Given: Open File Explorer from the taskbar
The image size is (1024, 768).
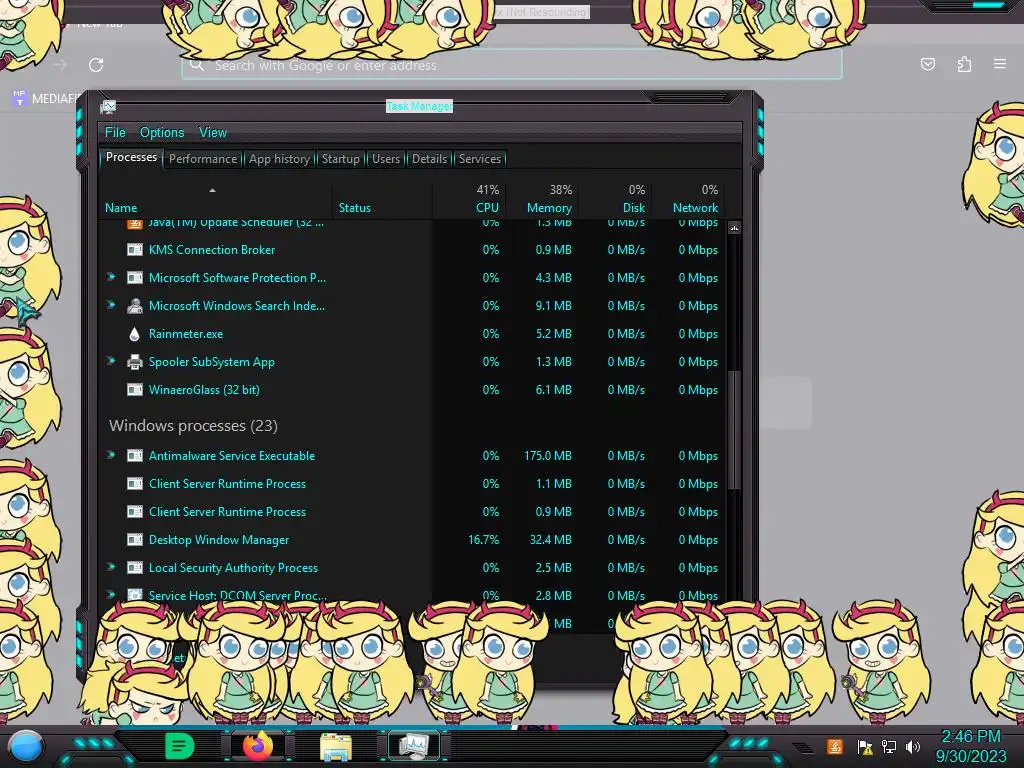Looking at the screenshot, I should pyautogui.click(x=336, y=747).
